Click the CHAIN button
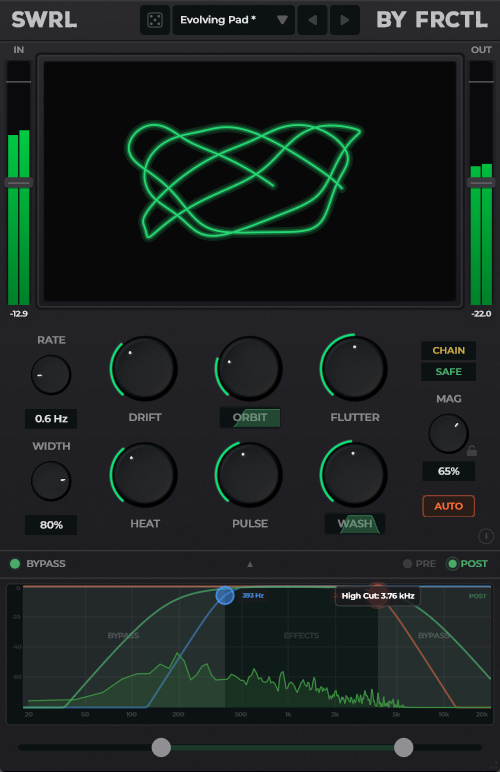Image resolution: width=500 pixels, height=772 pixels. pyautogui.click(x=448, y=351)
